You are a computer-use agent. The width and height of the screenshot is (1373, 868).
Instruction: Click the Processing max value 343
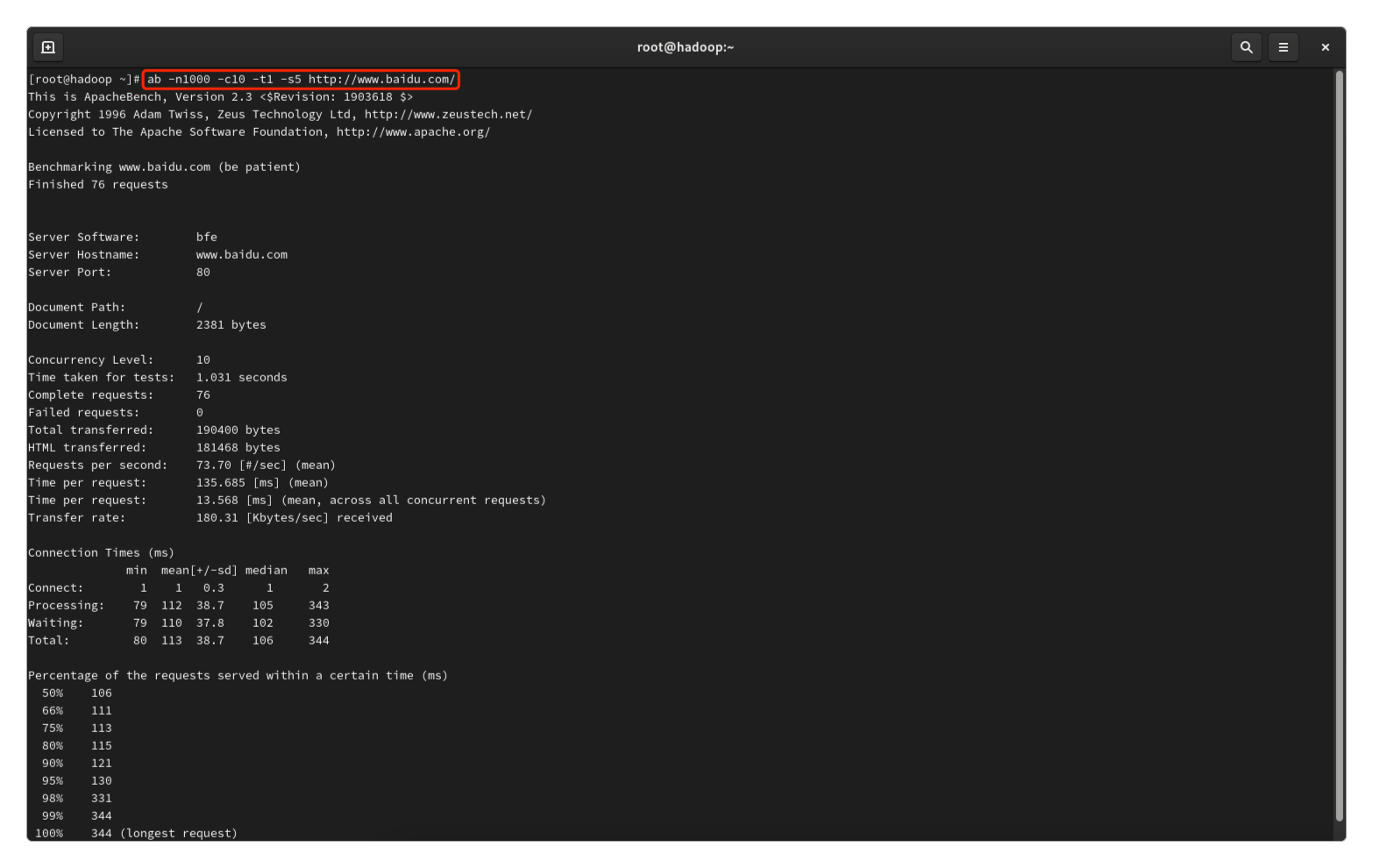click(x=319, y=606)
